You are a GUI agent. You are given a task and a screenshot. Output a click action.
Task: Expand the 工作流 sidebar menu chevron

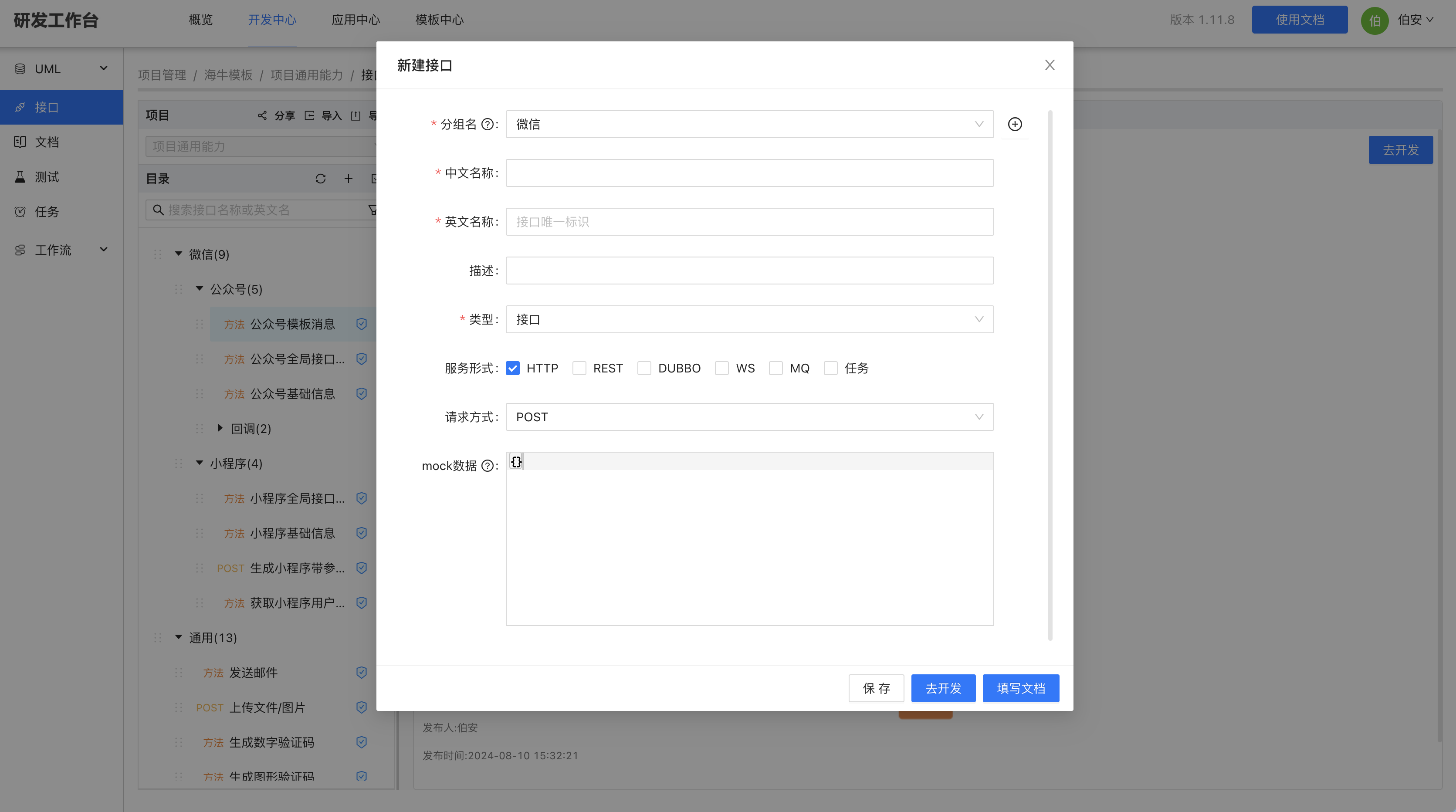point(103,249)
